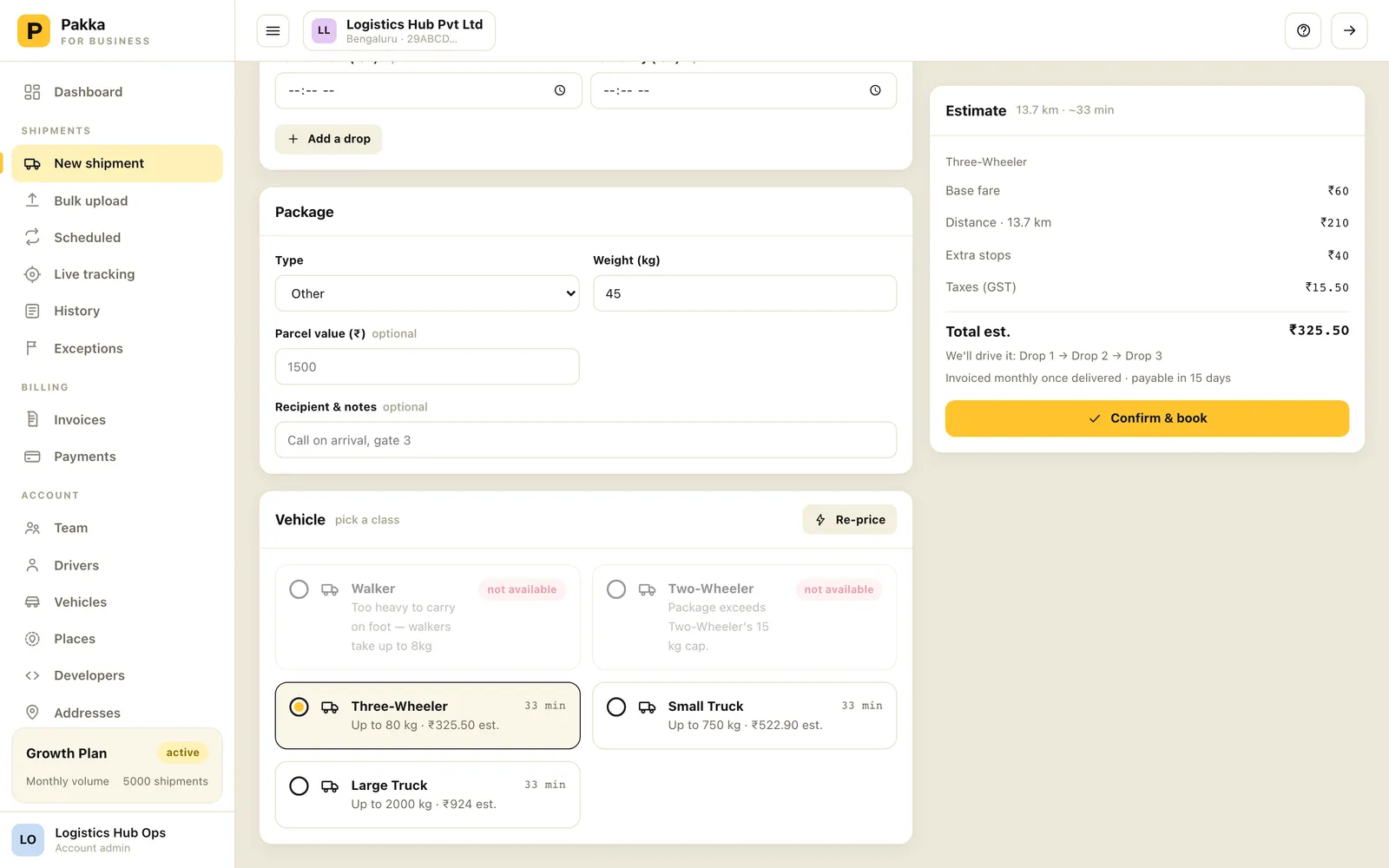
Task: Click Two-Wheeler not available badge
Action: point(839,589)
